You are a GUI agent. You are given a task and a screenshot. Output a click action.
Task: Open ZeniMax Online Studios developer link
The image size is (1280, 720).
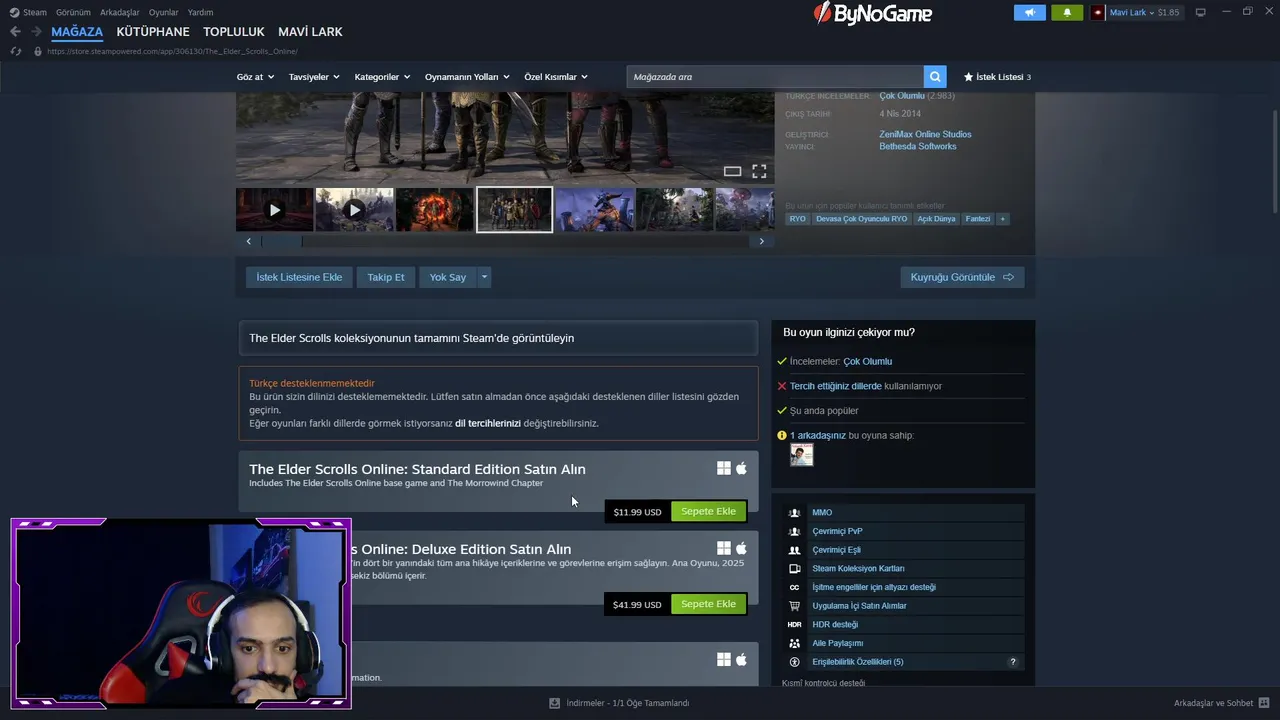point(925,134)
